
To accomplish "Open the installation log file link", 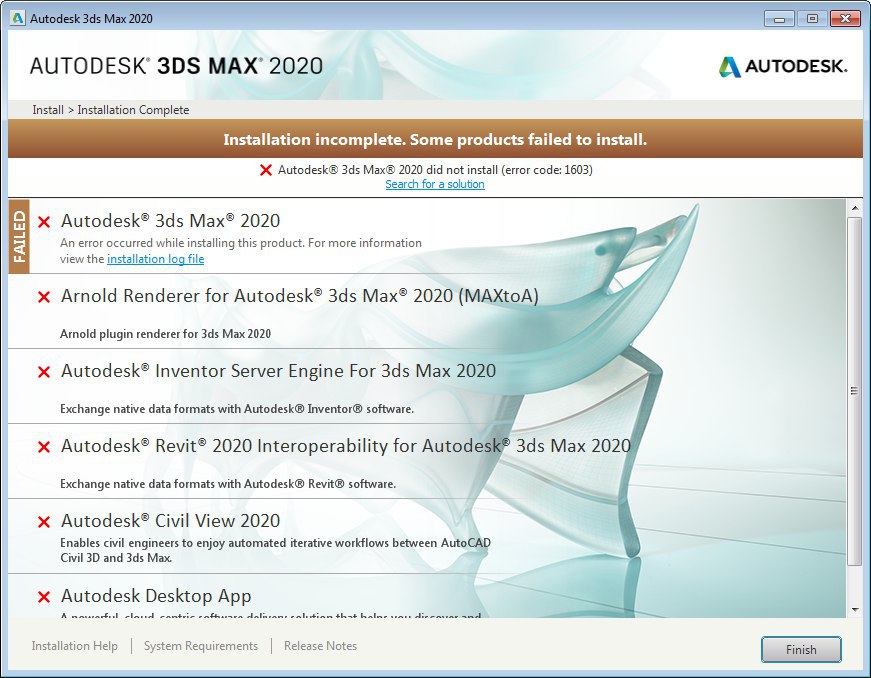I will [156, 259].
